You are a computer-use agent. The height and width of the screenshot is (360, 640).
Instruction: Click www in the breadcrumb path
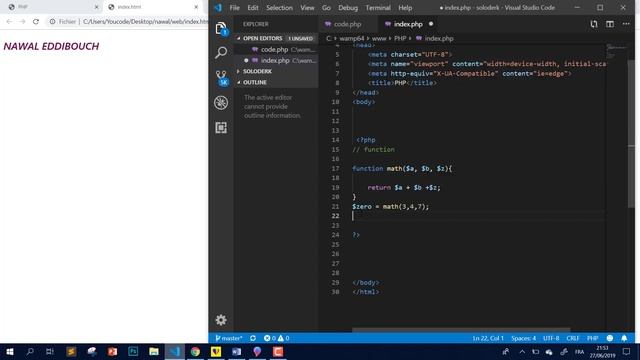pyautogui.click(x=379, y=38)
